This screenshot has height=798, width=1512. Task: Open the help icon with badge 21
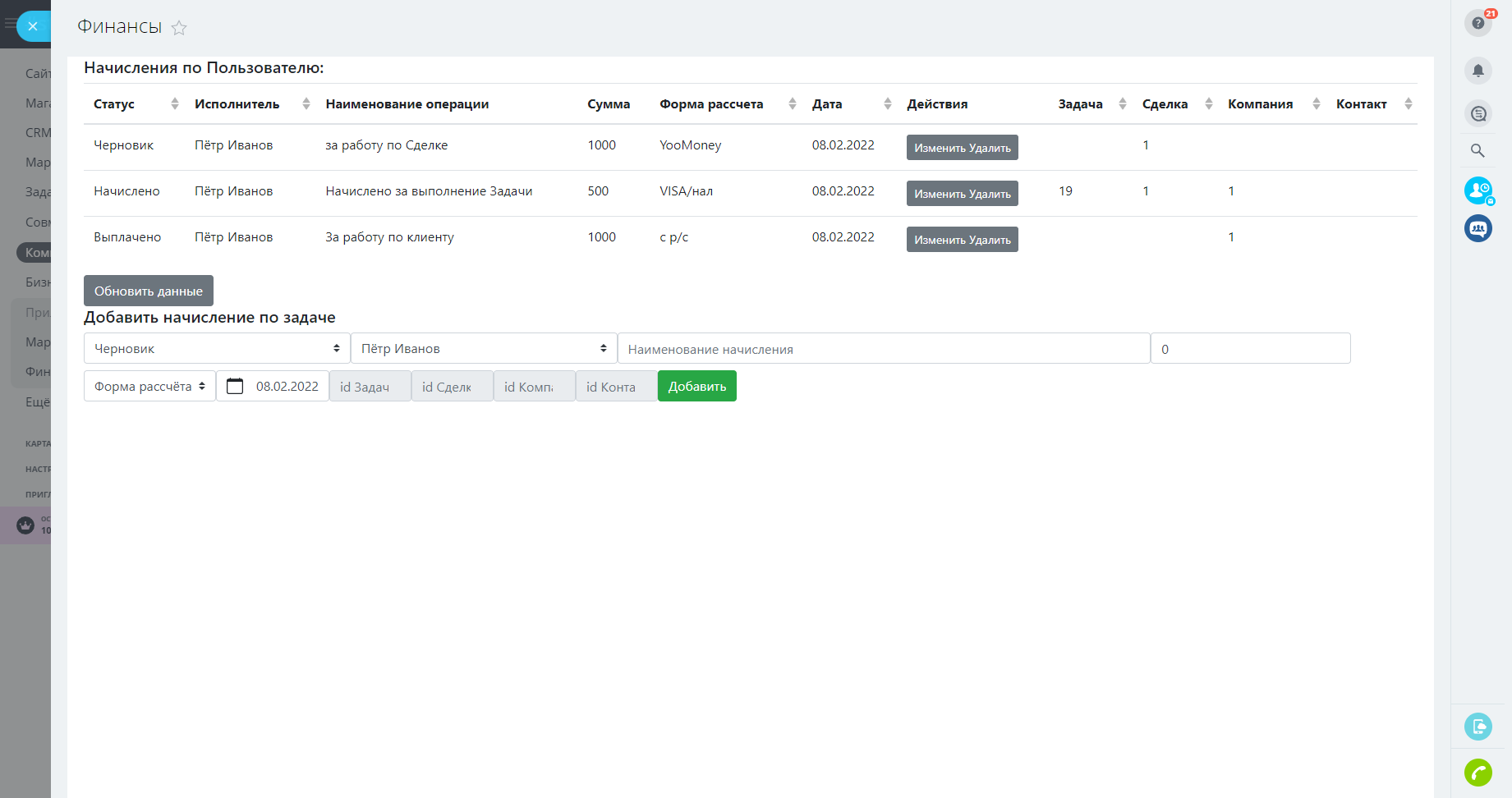point(1478,23)
